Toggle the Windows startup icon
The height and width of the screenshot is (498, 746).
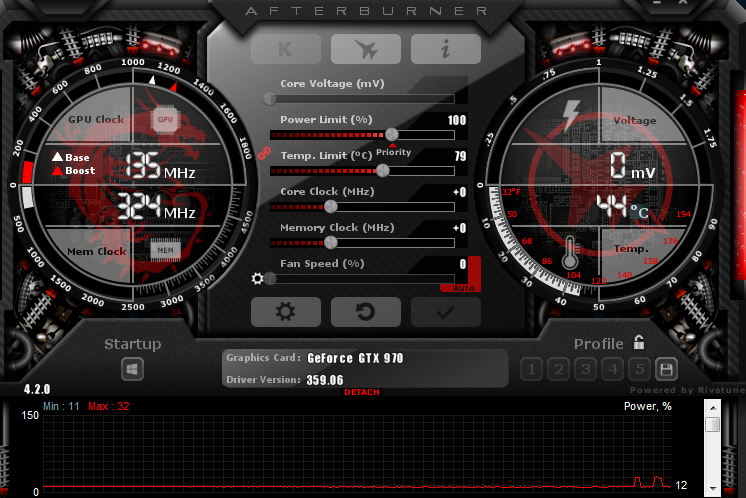point(132,369)
